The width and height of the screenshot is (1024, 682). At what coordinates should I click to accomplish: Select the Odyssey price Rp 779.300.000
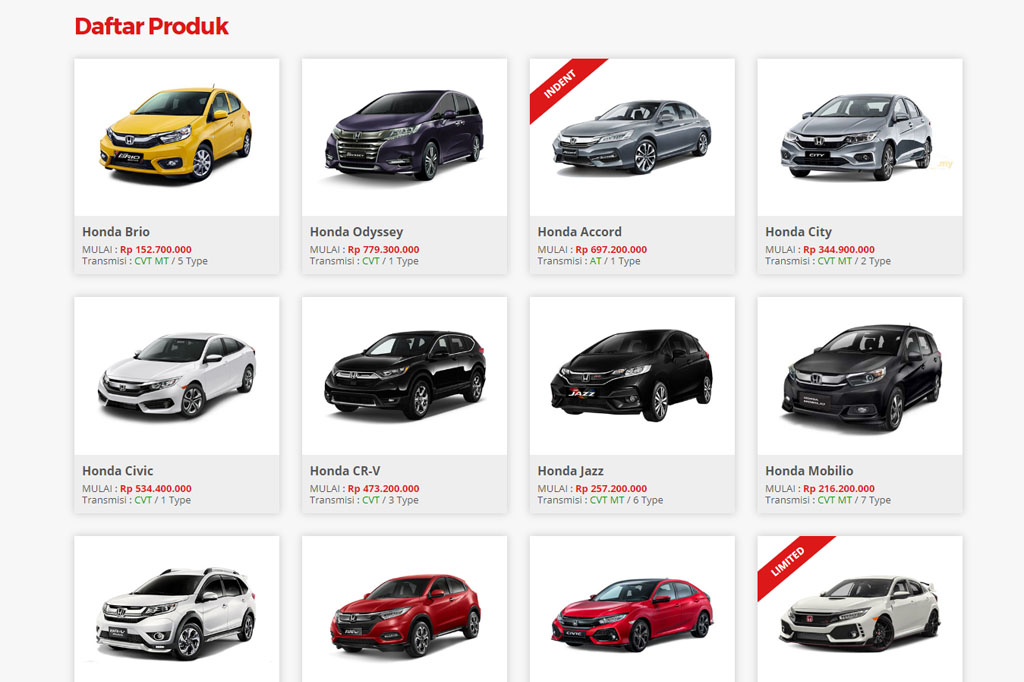click(383, 250)
